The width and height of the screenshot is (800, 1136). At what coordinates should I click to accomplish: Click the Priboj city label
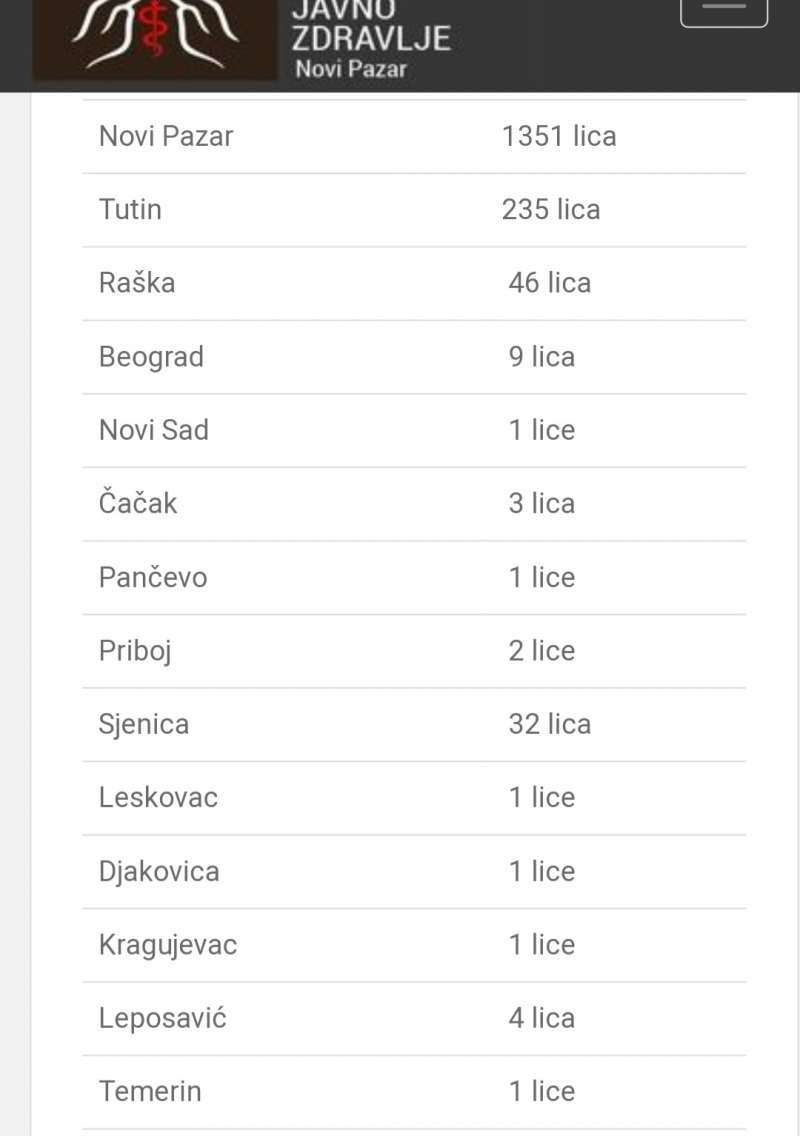136,651
